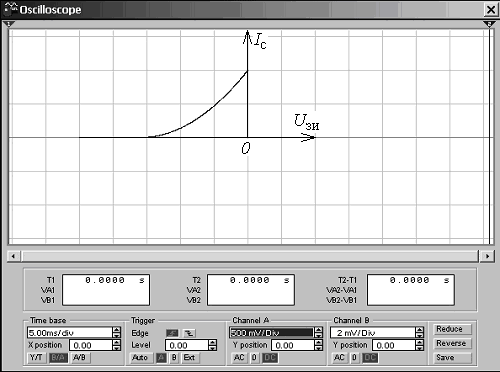Increase Channel A volts per division
The height and width of the screenshot is (372, 500).
(x=319, y=330)
